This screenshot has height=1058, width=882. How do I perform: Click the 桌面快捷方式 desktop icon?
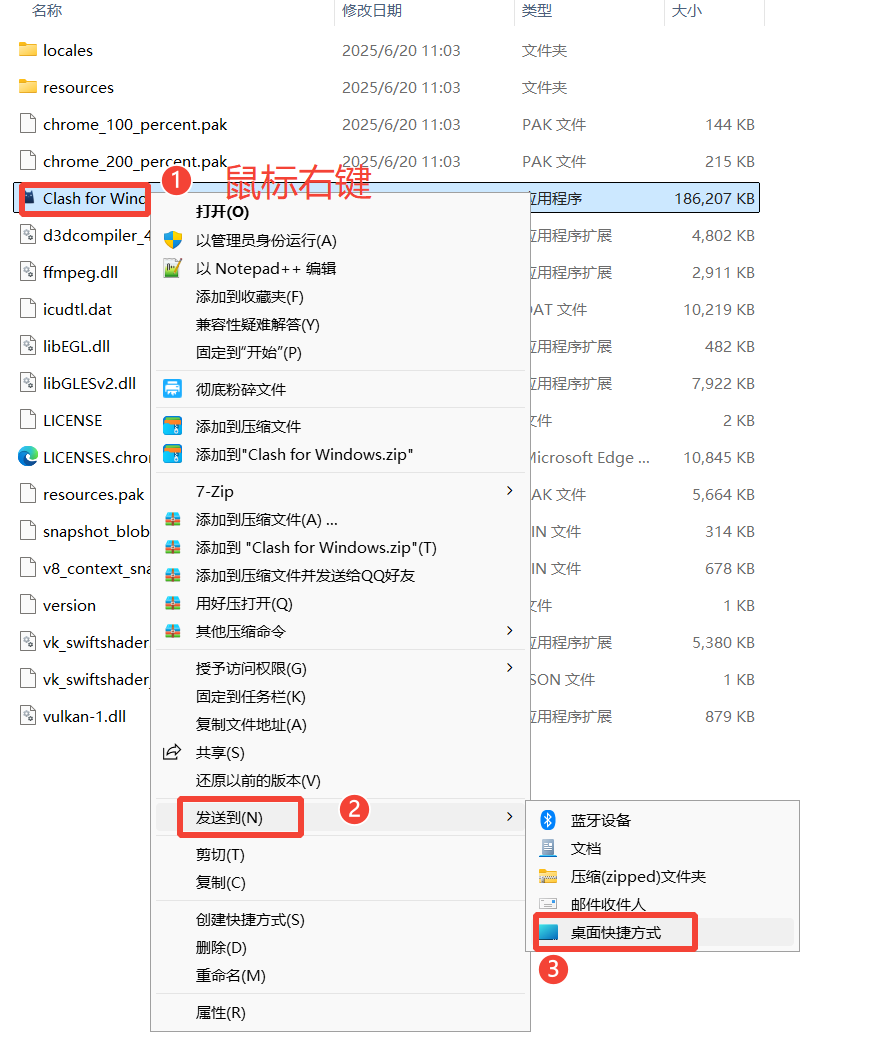click(x=548, y=933)
